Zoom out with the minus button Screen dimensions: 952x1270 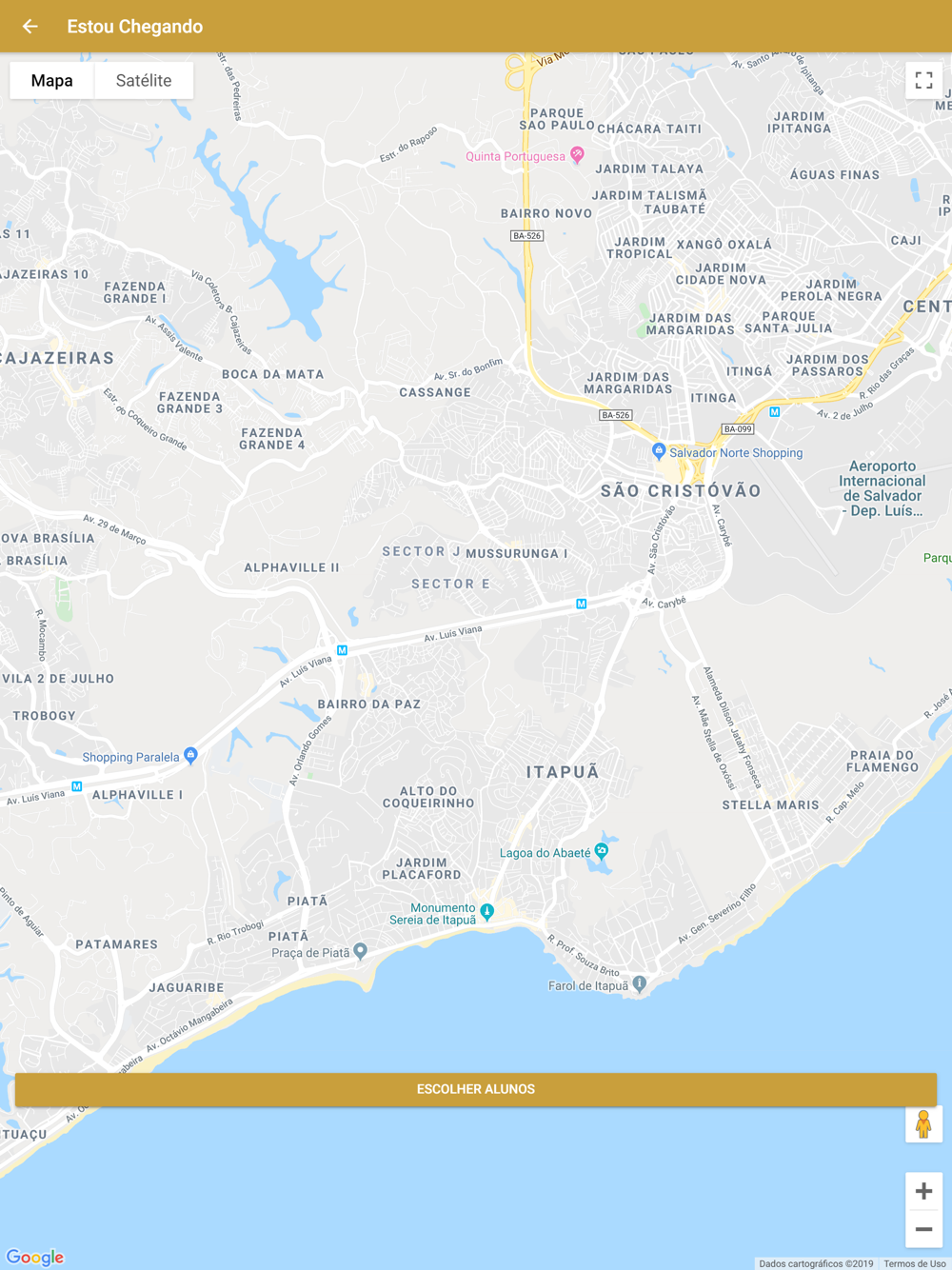pos(923,1229)
